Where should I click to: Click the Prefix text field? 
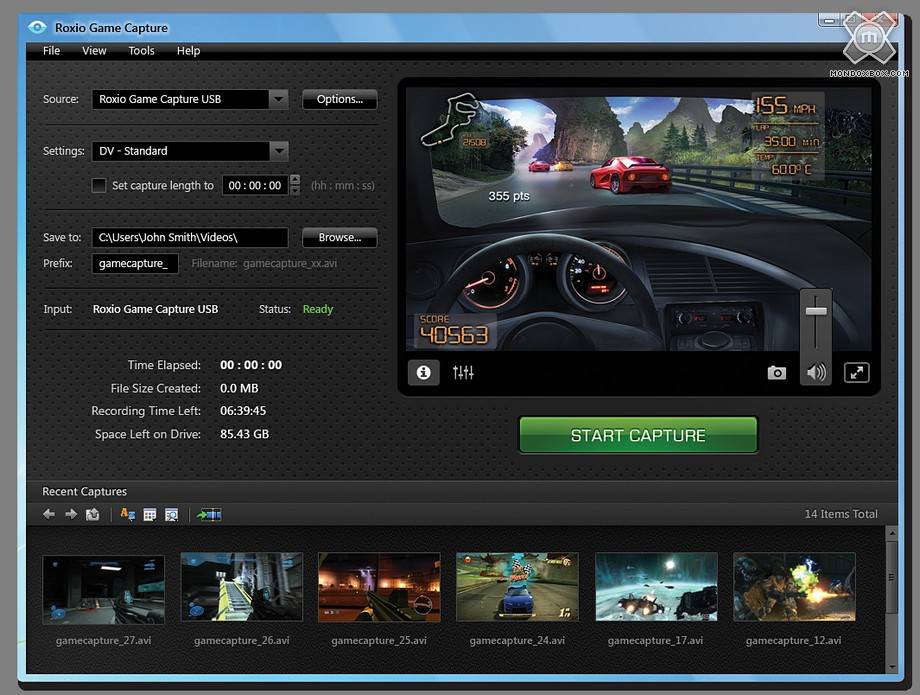click(136, 263)
